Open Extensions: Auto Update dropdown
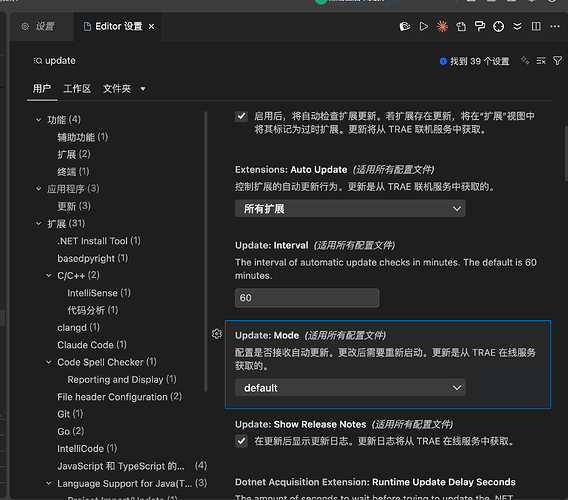This screenshot has width=568, height=500. pyautogui.click(x=350, y=209)
